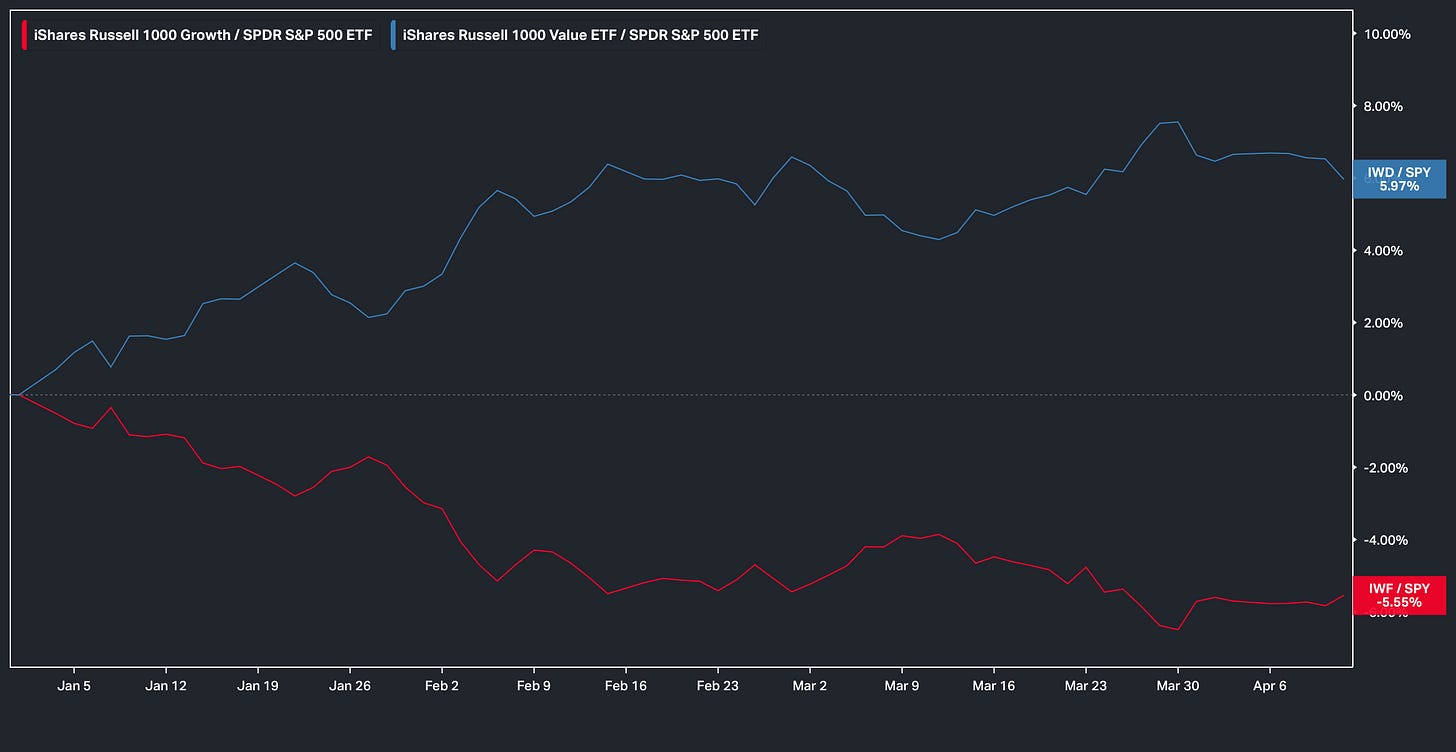
Task: Click the Mar 23 date label
Action: click(1086, 686)
